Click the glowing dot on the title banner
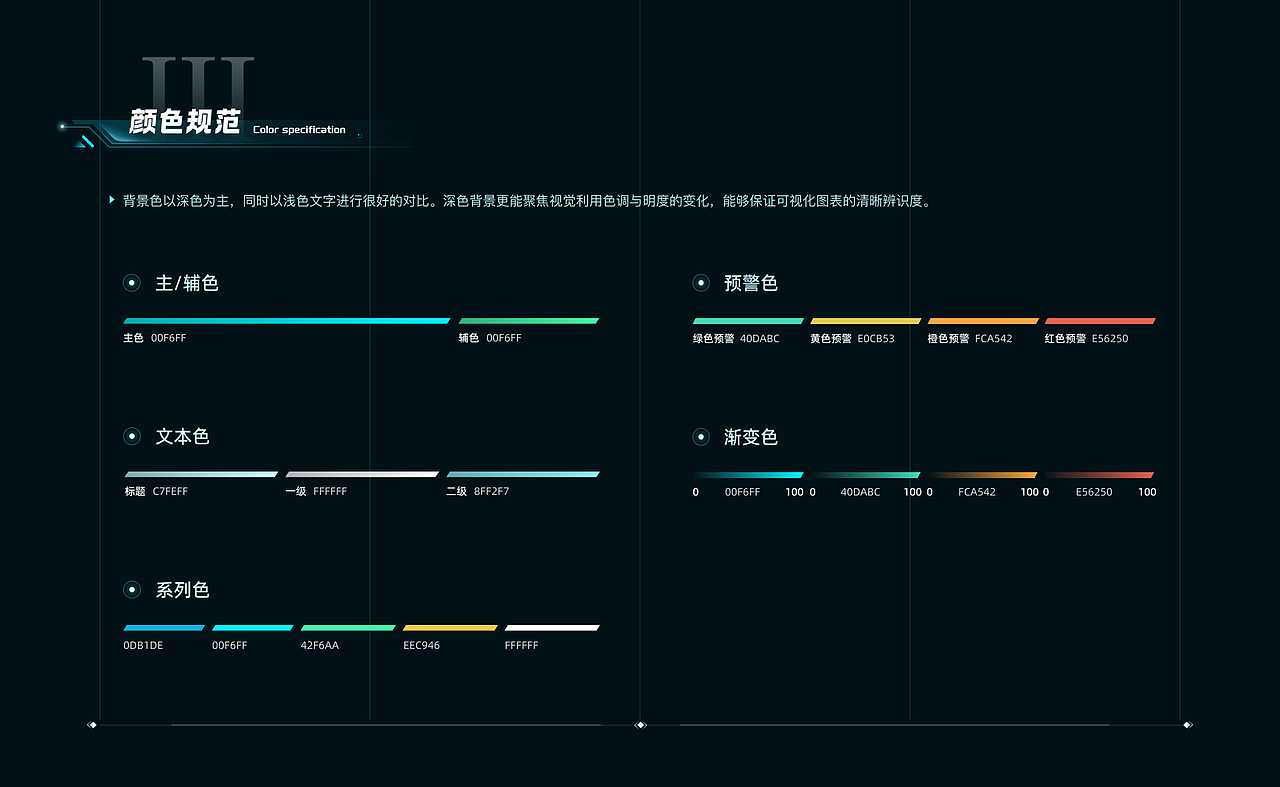Screen dimensions: 1280x787 point(62,126)
